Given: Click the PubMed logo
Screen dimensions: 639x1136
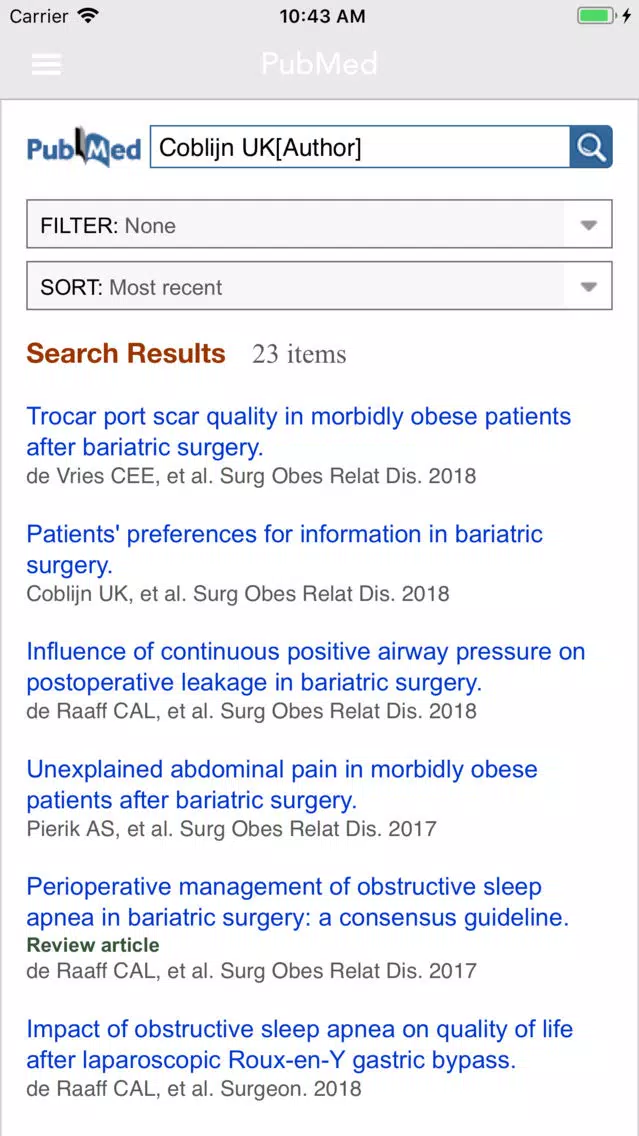Looking at the screenshot, I should (84, 147).
